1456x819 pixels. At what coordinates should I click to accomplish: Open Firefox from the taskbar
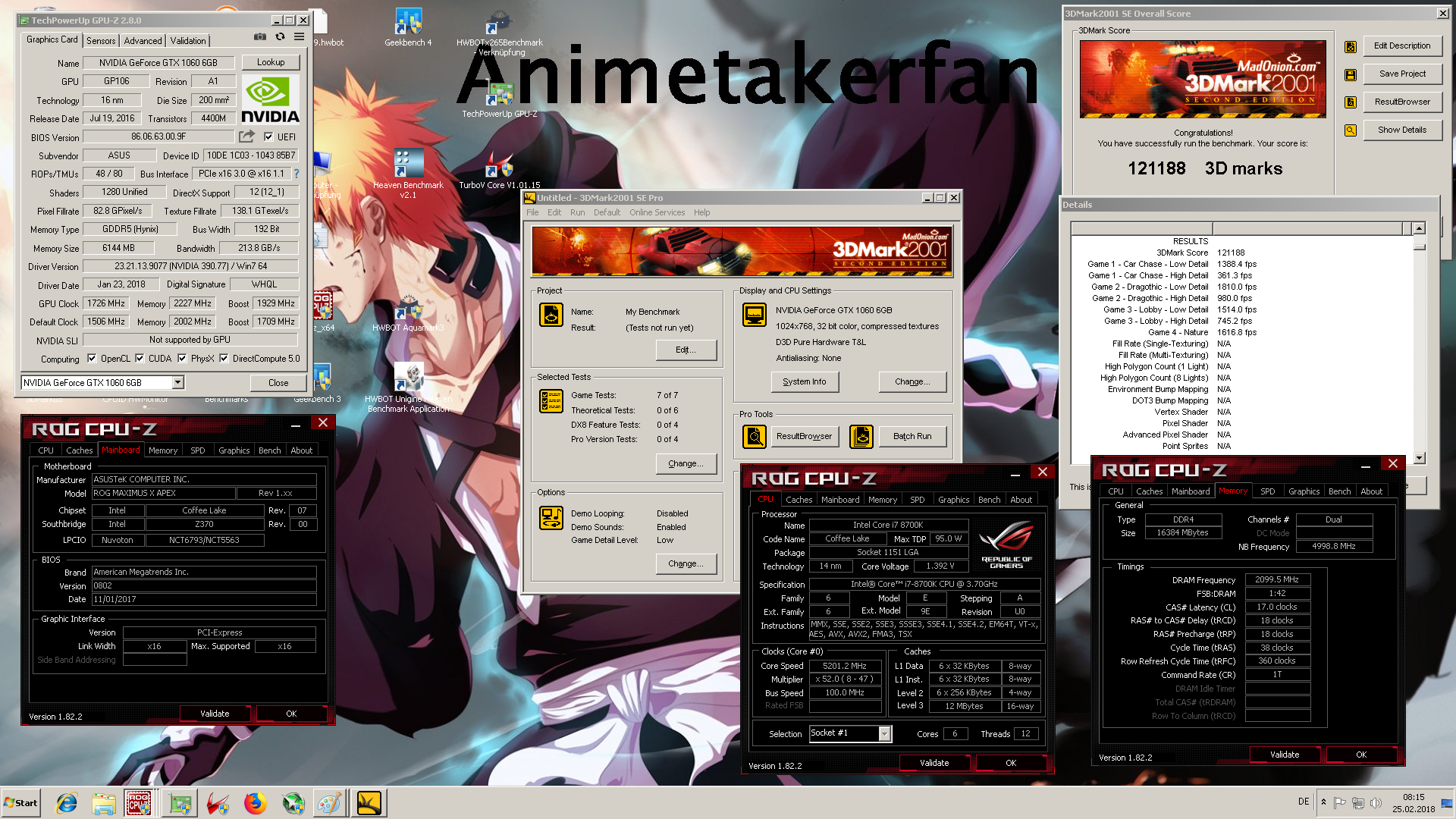click(256, 803)
